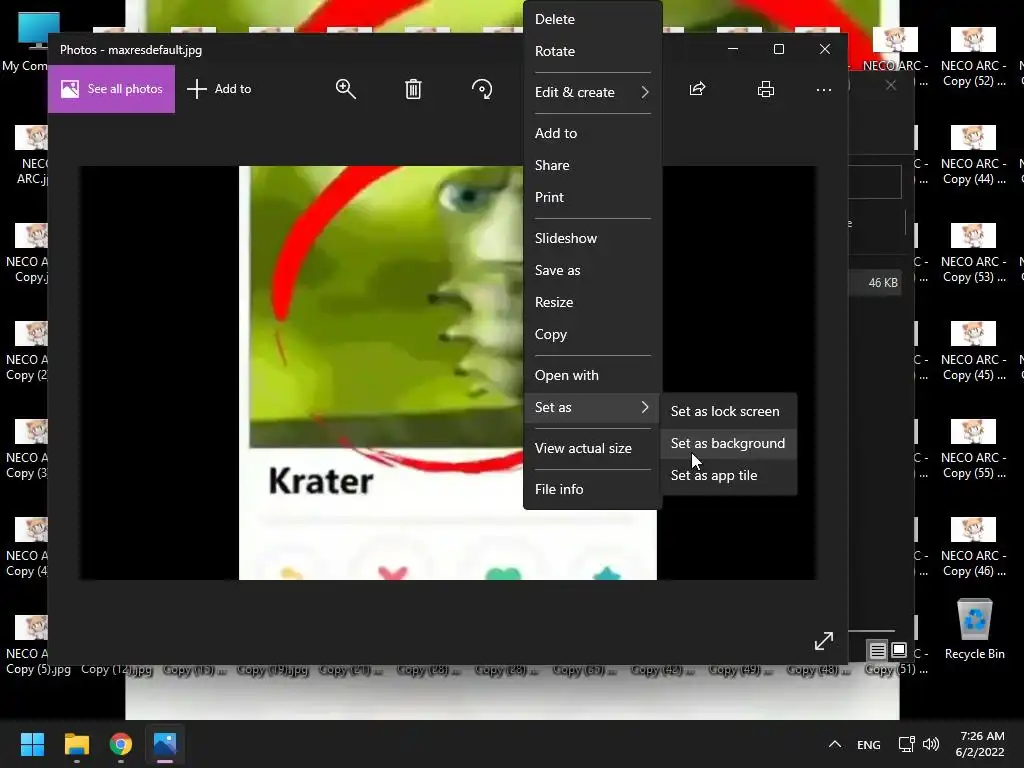Screen dimensions: 1024x768
Task: Click the rotate icon in Photos toolbar
Action: [x=482, y=89]
